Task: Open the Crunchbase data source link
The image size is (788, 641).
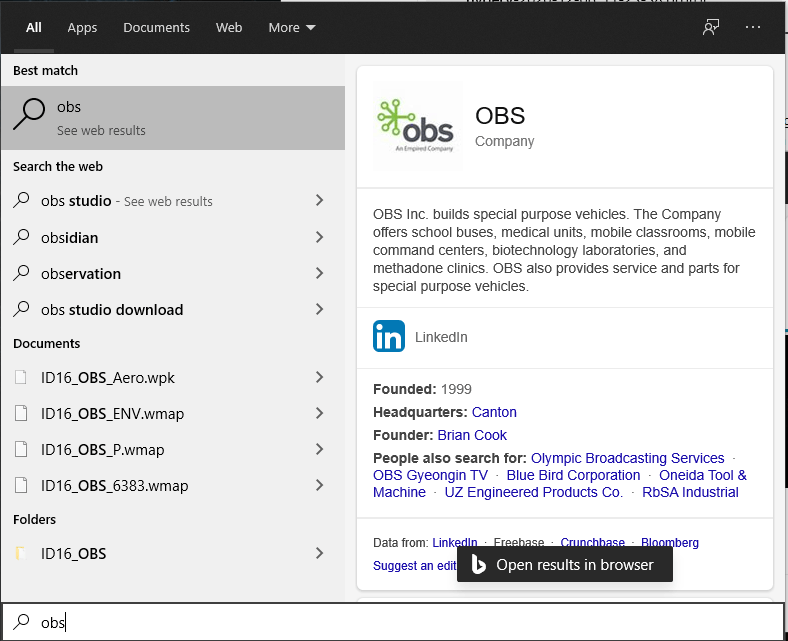Action: point(593,542)
